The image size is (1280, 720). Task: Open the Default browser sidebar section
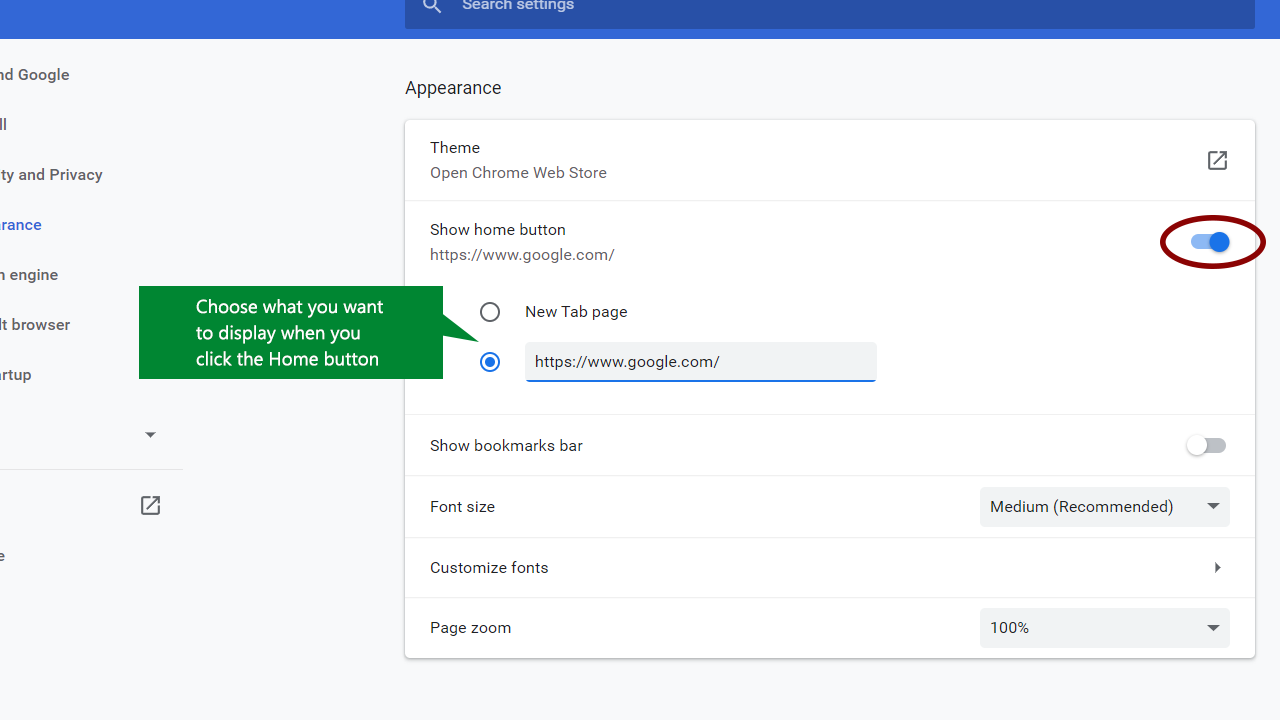[35, 325]
